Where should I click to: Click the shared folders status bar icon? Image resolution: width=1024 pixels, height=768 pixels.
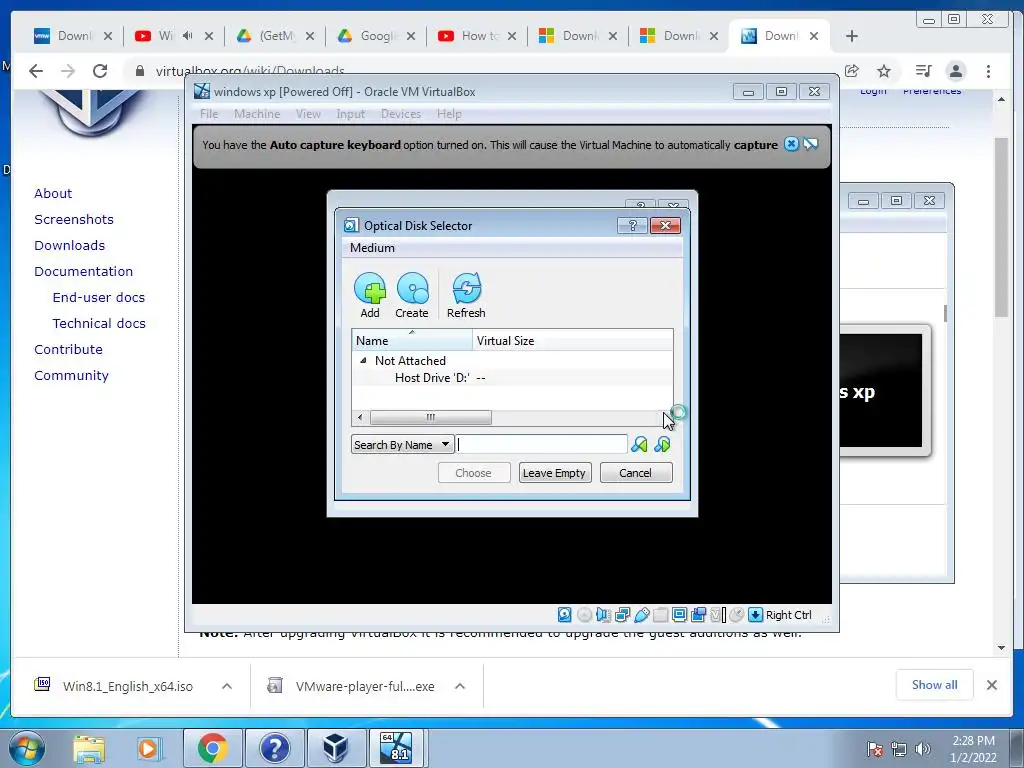point(661,615)
